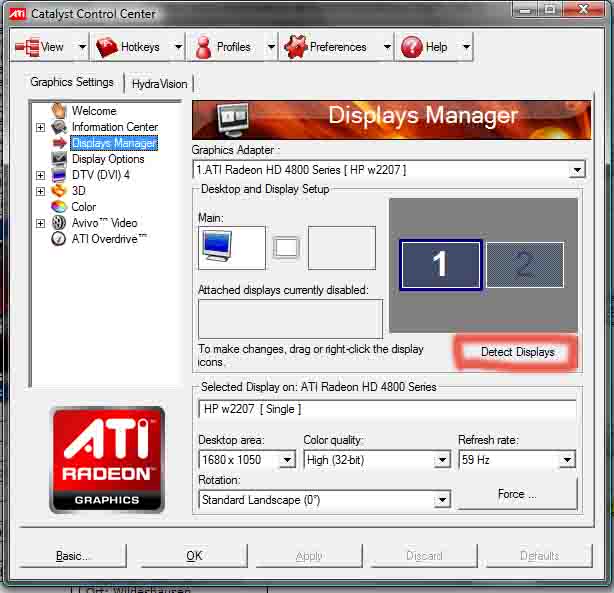Open the Desktop area resolution dropdown
The width and height of the screenshot is (614, 593).
(x=287, y=459)
